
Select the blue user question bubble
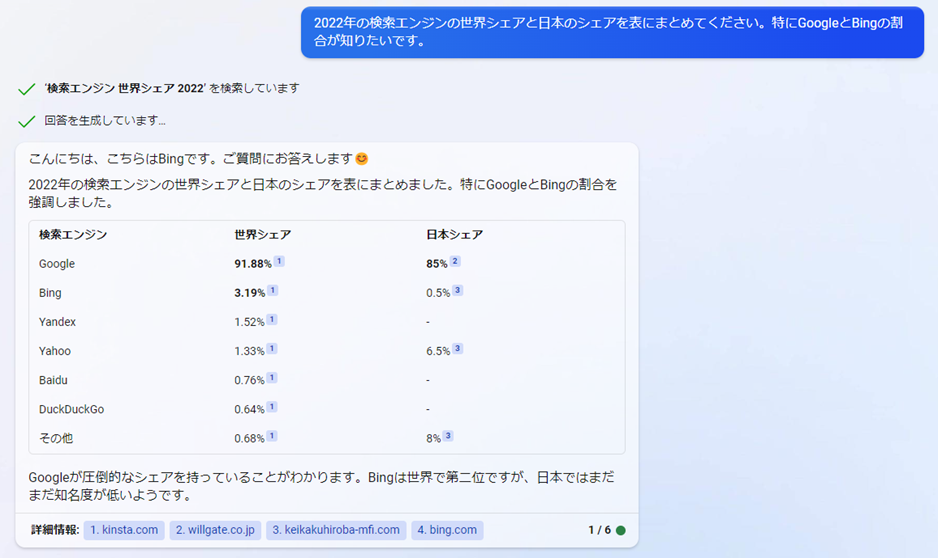(612, 32)
